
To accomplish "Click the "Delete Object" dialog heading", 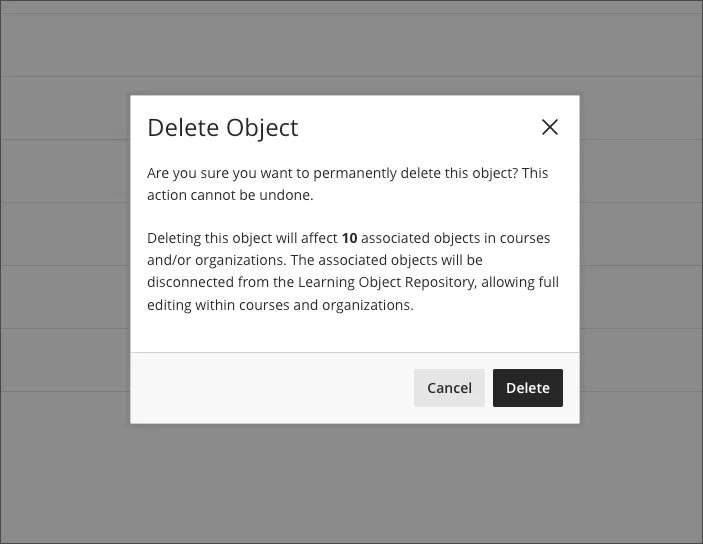I will point(222,127).
